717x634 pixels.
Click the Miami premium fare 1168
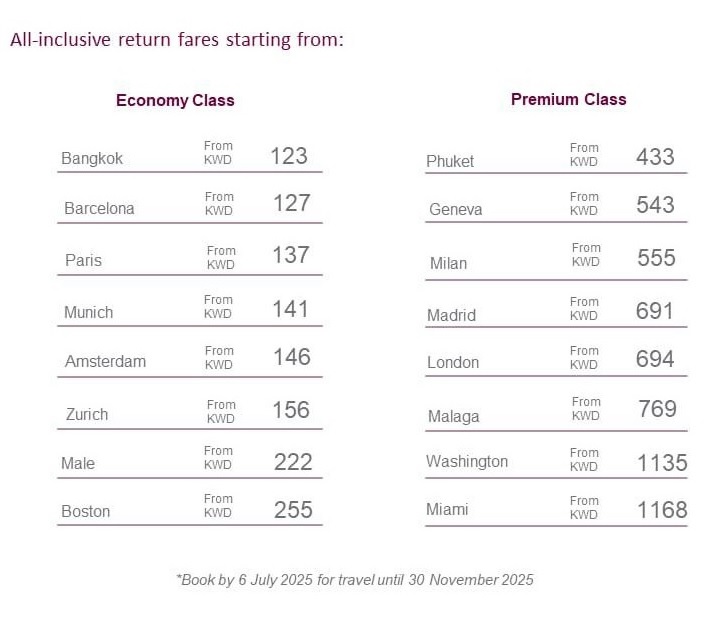(x=556, y=509)
